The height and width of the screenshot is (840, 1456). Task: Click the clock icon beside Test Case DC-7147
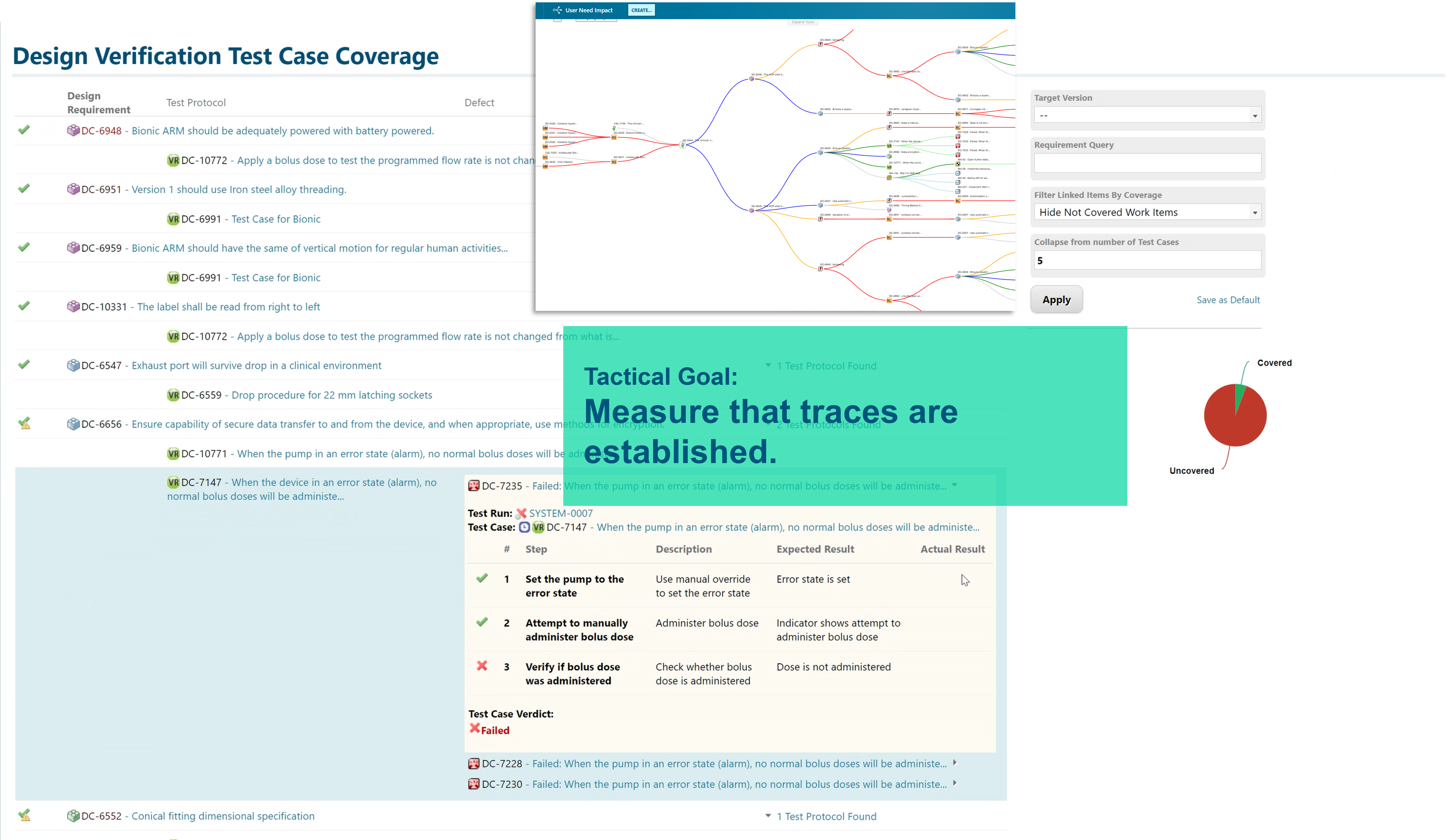(524, 527)
